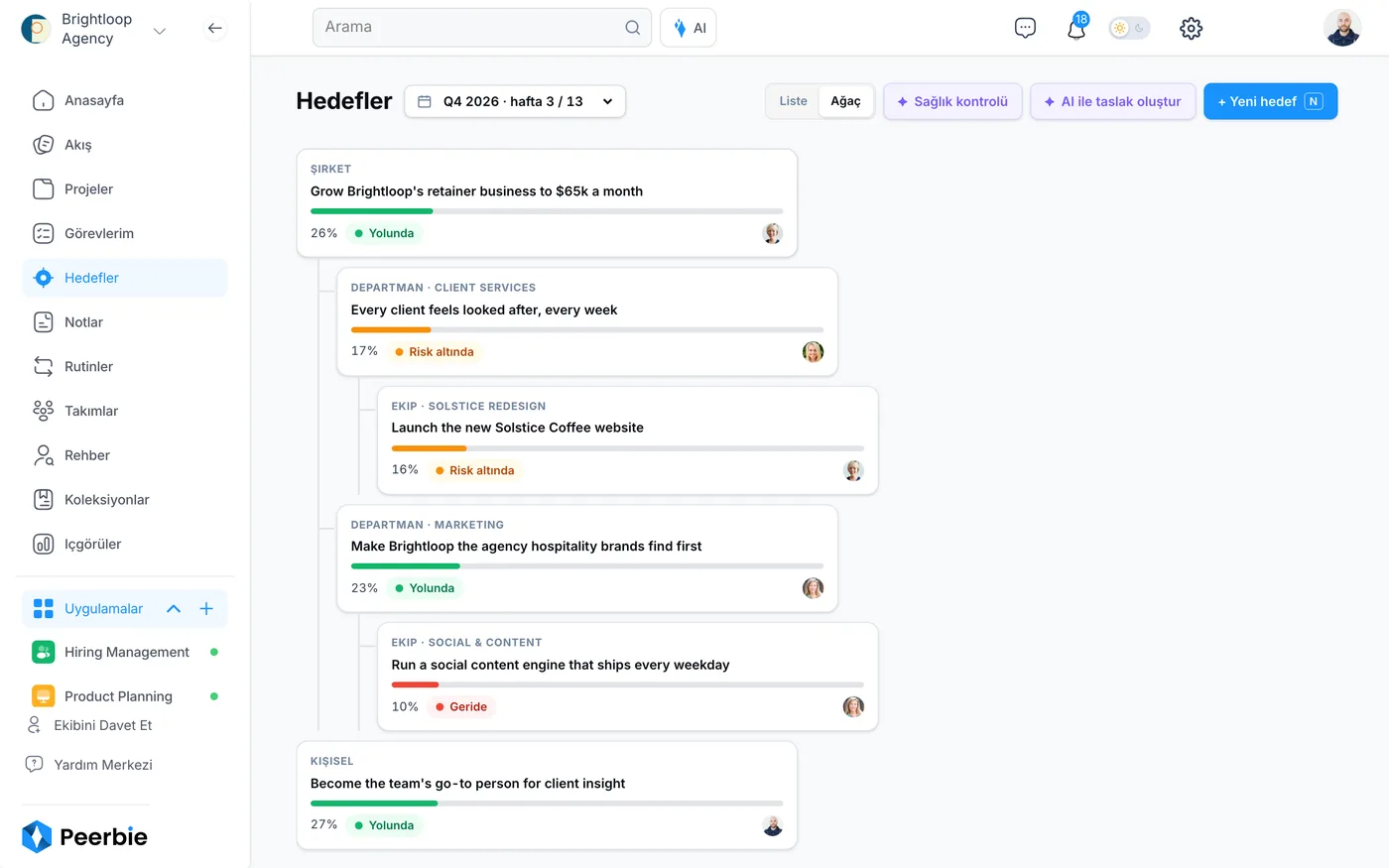The image size is (1389, 868).
Task: Go to Anasayfa in sidebar
Action: [x=125, y=100]
